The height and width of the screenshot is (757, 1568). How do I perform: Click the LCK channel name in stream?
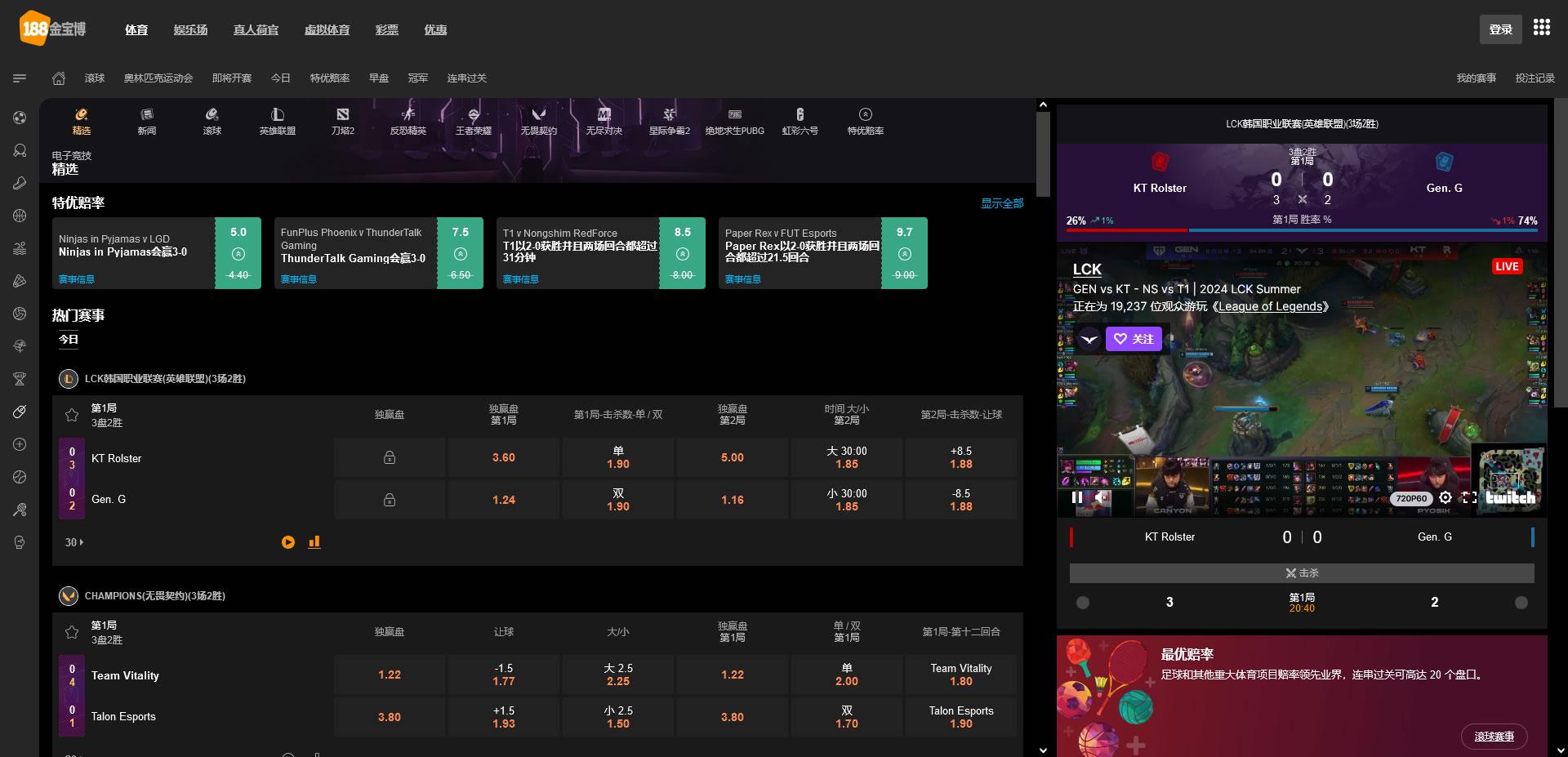1087,269
